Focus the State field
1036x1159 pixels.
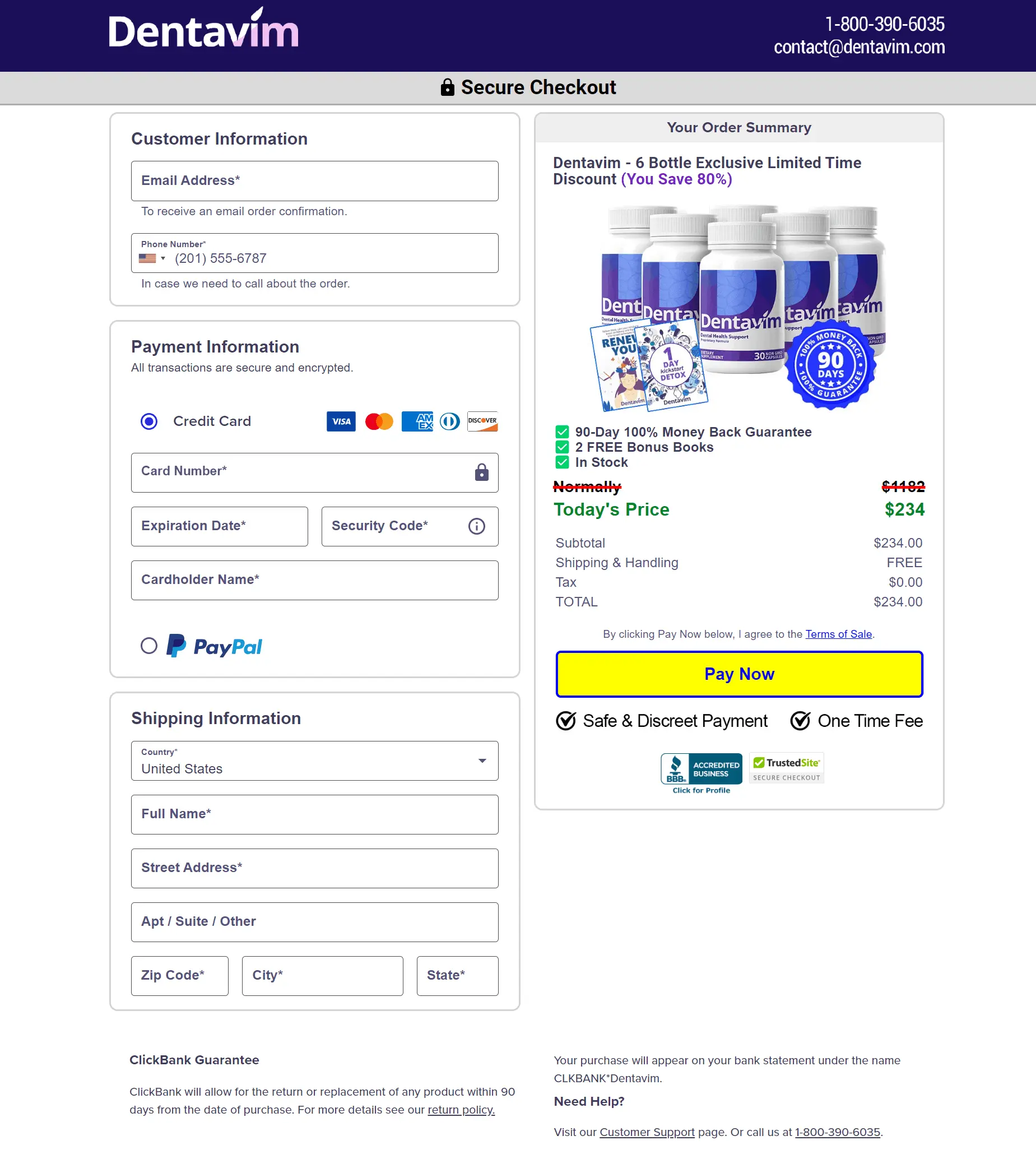coord(457,976)
